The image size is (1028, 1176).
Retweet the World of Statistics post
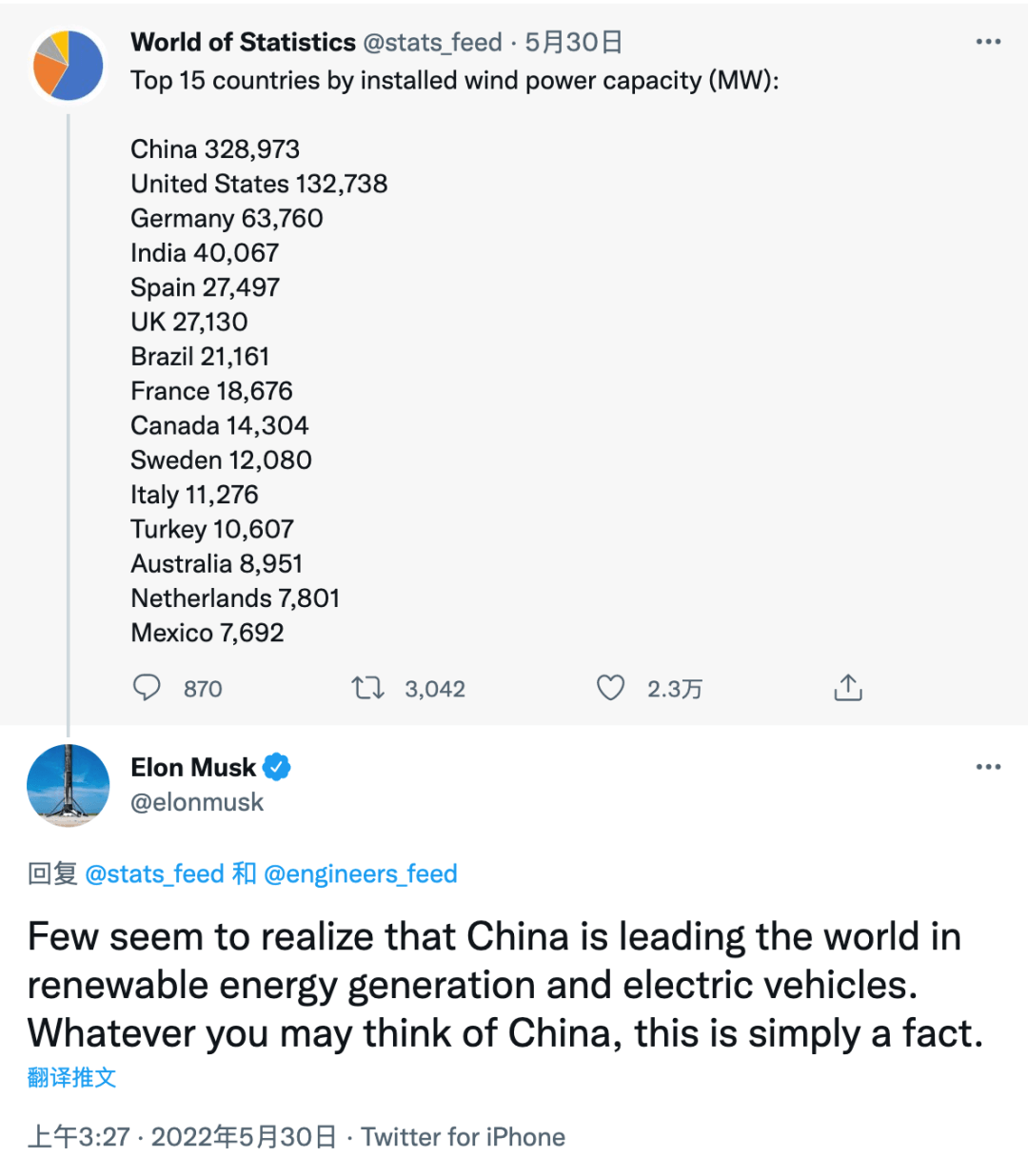click(x=367, y=687)
